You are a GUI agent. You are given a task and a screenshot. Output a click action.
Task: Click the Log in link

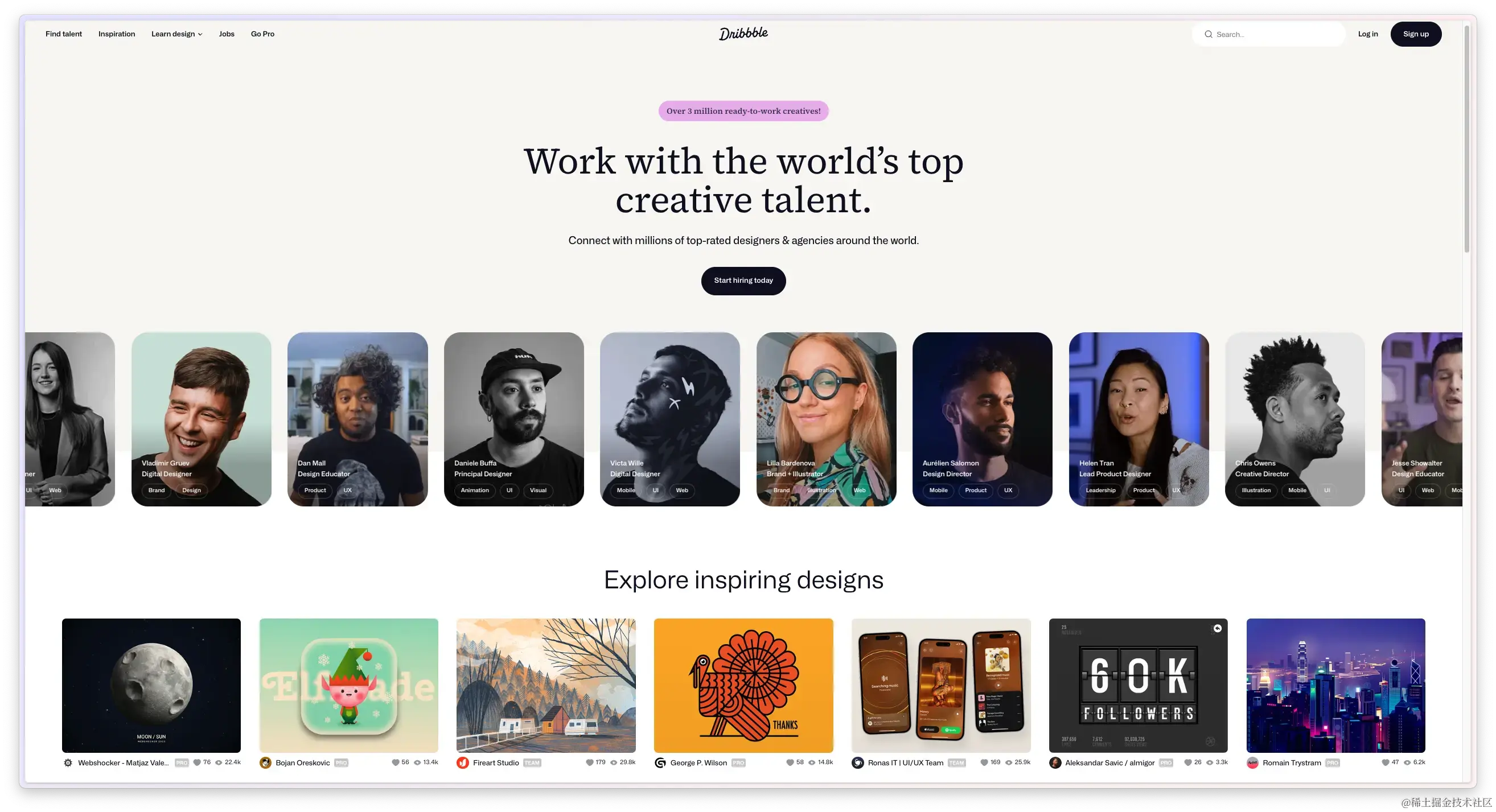pyautogui.click(x=1368, y=34)
